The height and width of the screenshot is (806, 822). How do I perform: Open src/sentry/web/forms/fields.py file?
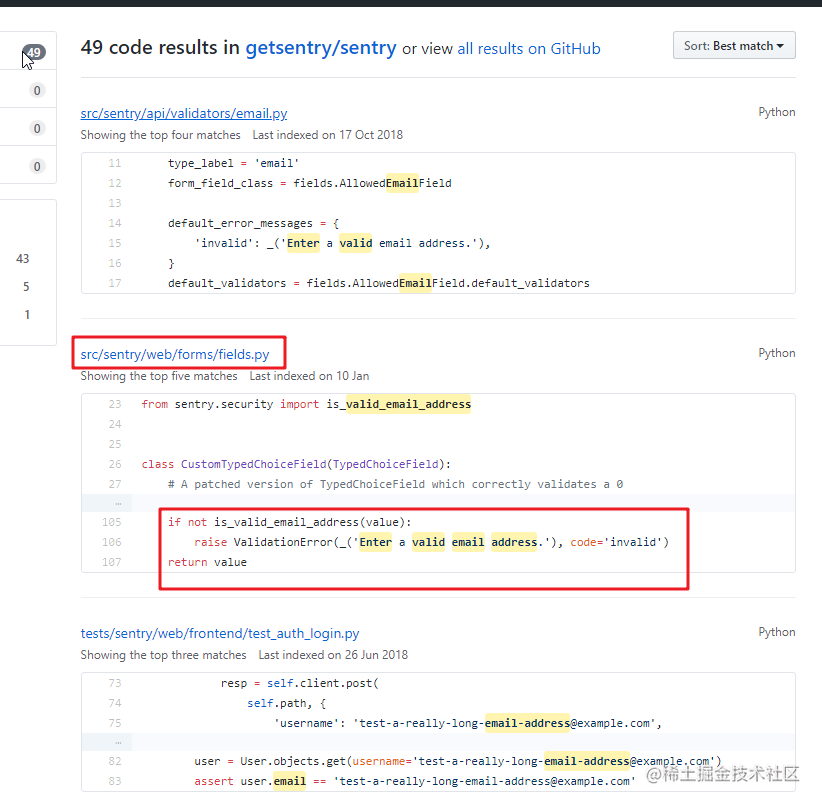click(x=175, y=354)
